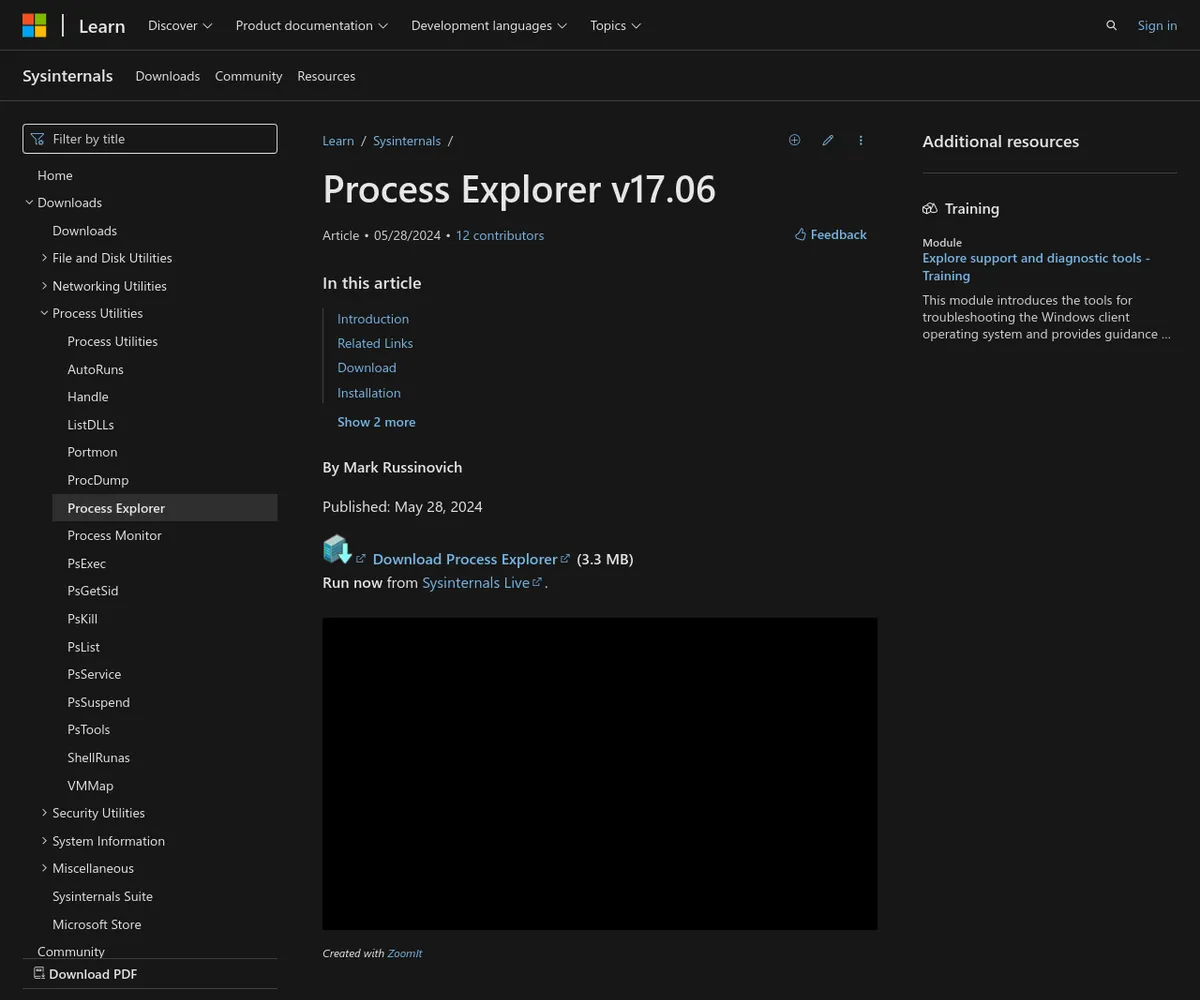
Task: Click the edit pencil icon
Action: (828, 141)
